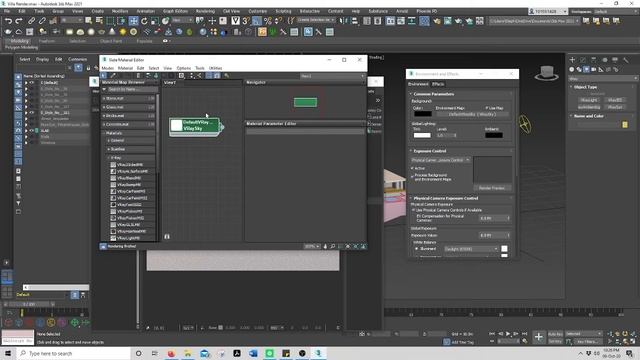
Task: Click the yellow V-Ray sun light icon
Action: 123,32
